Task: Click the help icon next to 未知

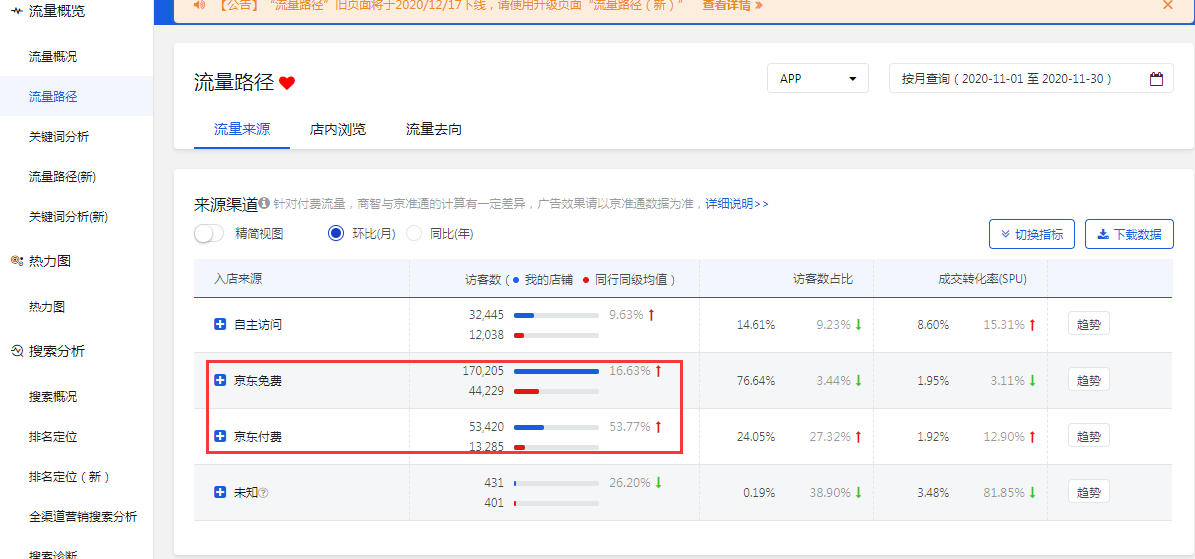Action: point(263,493)
